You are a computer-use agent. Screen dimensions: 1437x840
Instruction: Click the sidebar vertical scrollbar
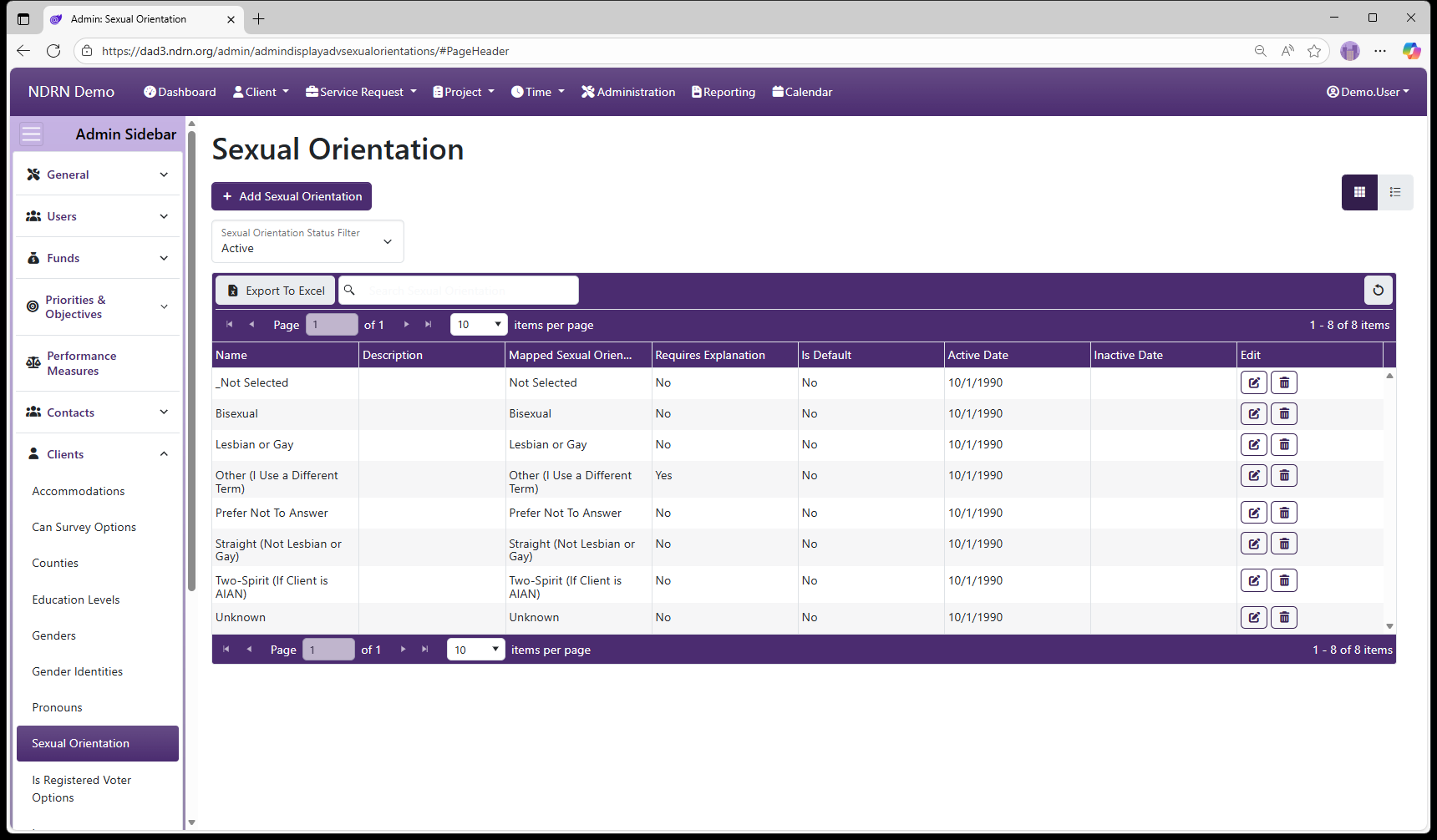(x=192, y=359)
